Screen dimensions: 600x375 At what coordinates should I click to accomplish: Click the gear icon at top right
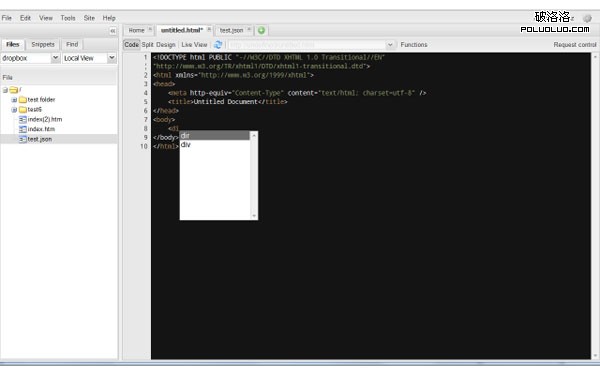[x=587, y=18]
